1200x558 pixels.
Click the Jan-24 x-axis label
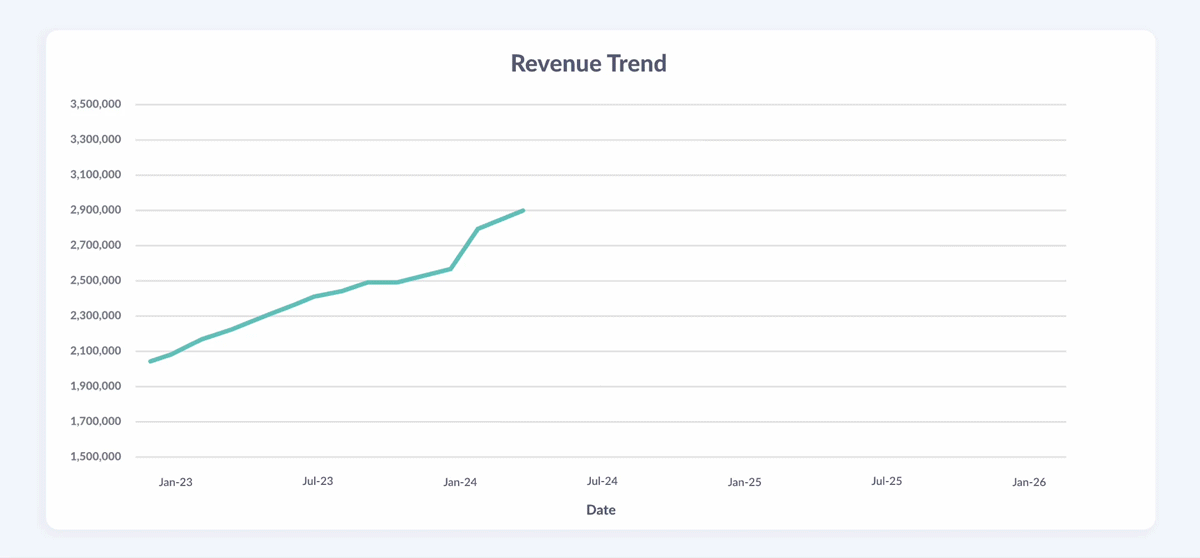coord(460,482)
